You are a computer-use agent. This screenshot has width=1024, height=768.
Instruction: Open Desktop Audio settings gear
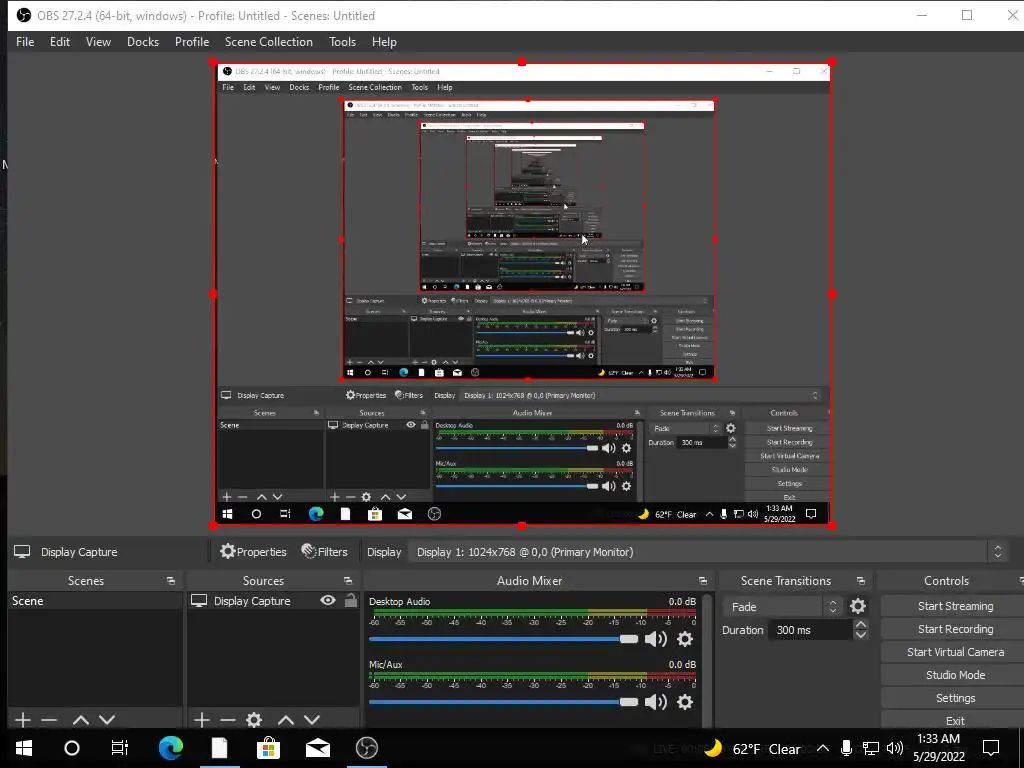[684, 639]
